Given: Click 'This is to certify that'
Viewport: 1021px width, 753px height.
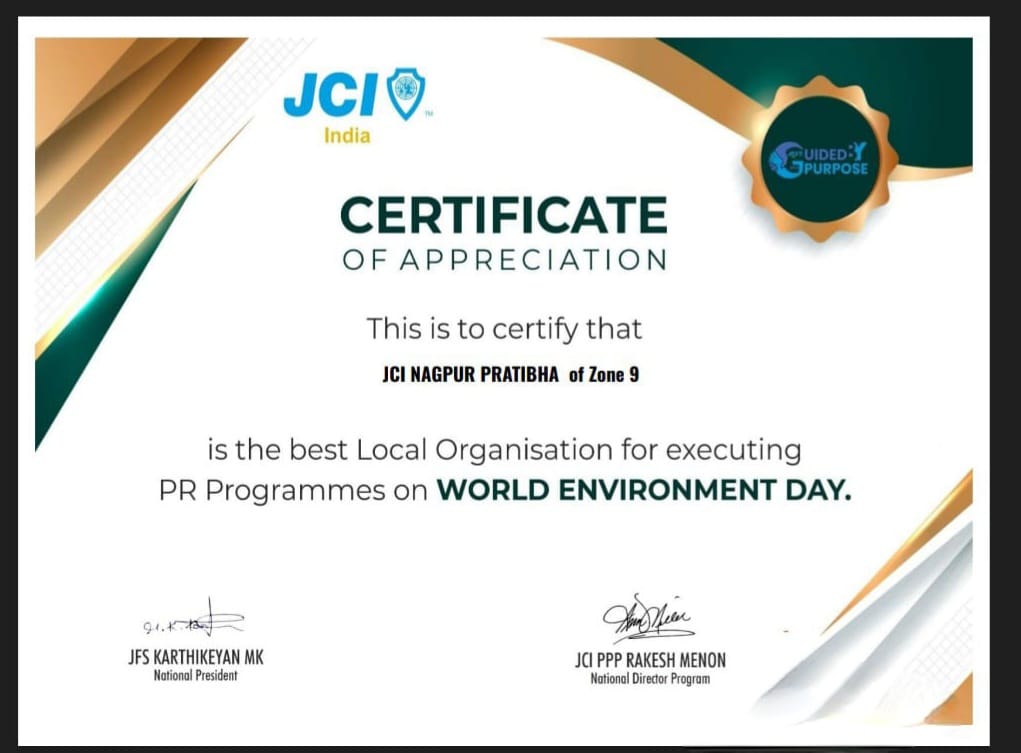Looking at the screenshot, I should tap(504, 329).
